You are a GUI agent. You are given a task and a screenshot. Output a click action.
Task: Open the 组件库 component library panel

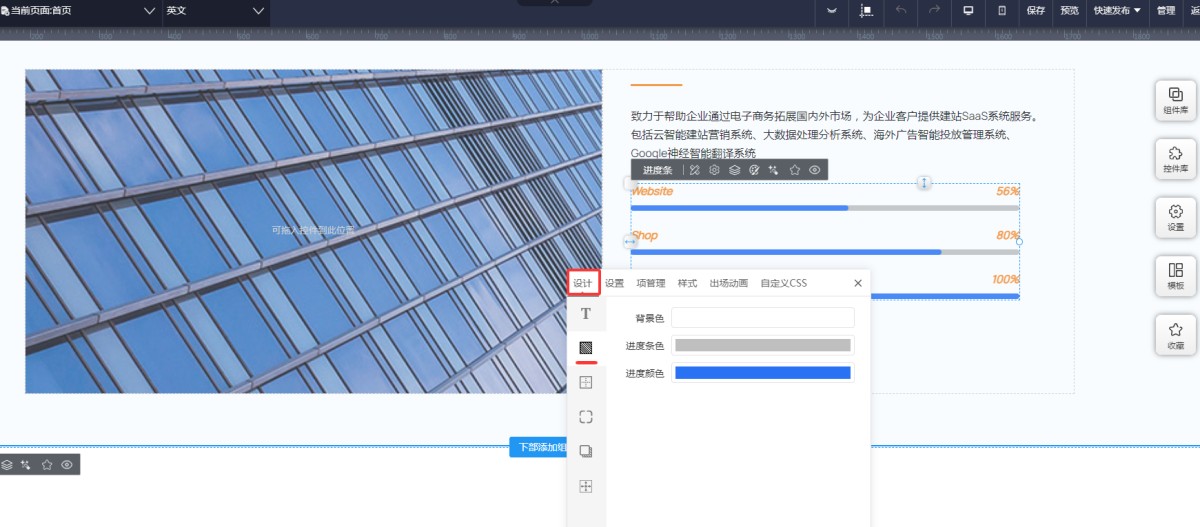coord(1175,100)
